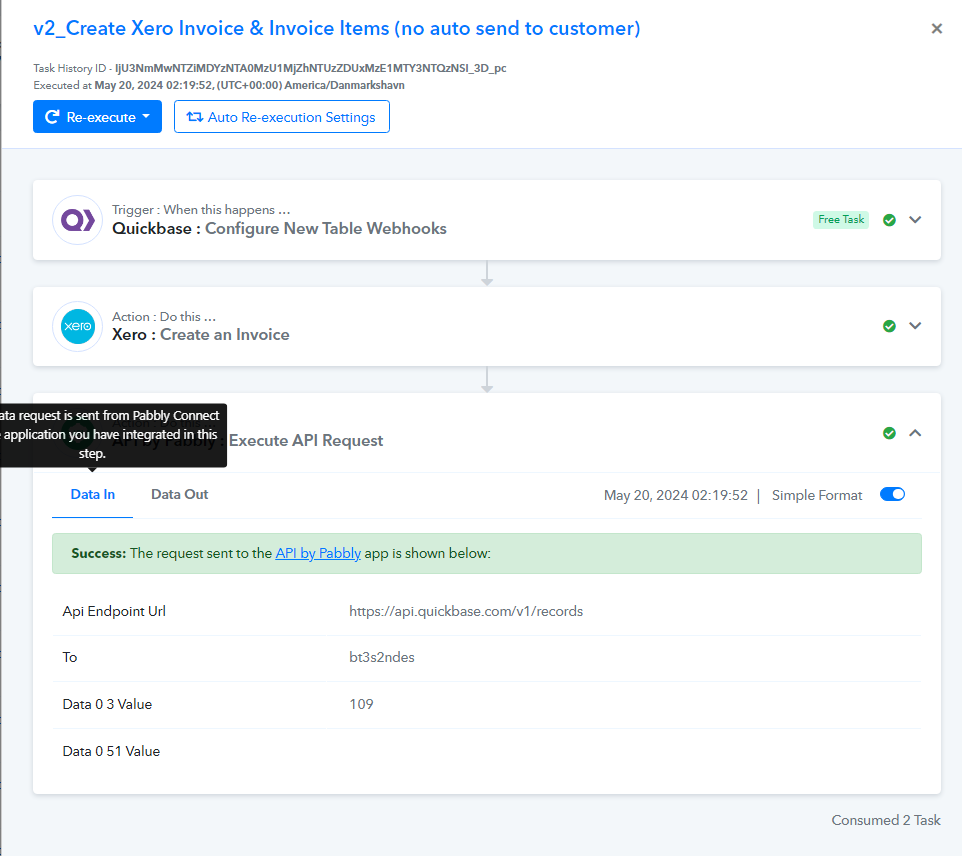Screen dimensions: 962x856
Task: Click green success checkmark on Quickbase step
Action: [x=889, y=220]
